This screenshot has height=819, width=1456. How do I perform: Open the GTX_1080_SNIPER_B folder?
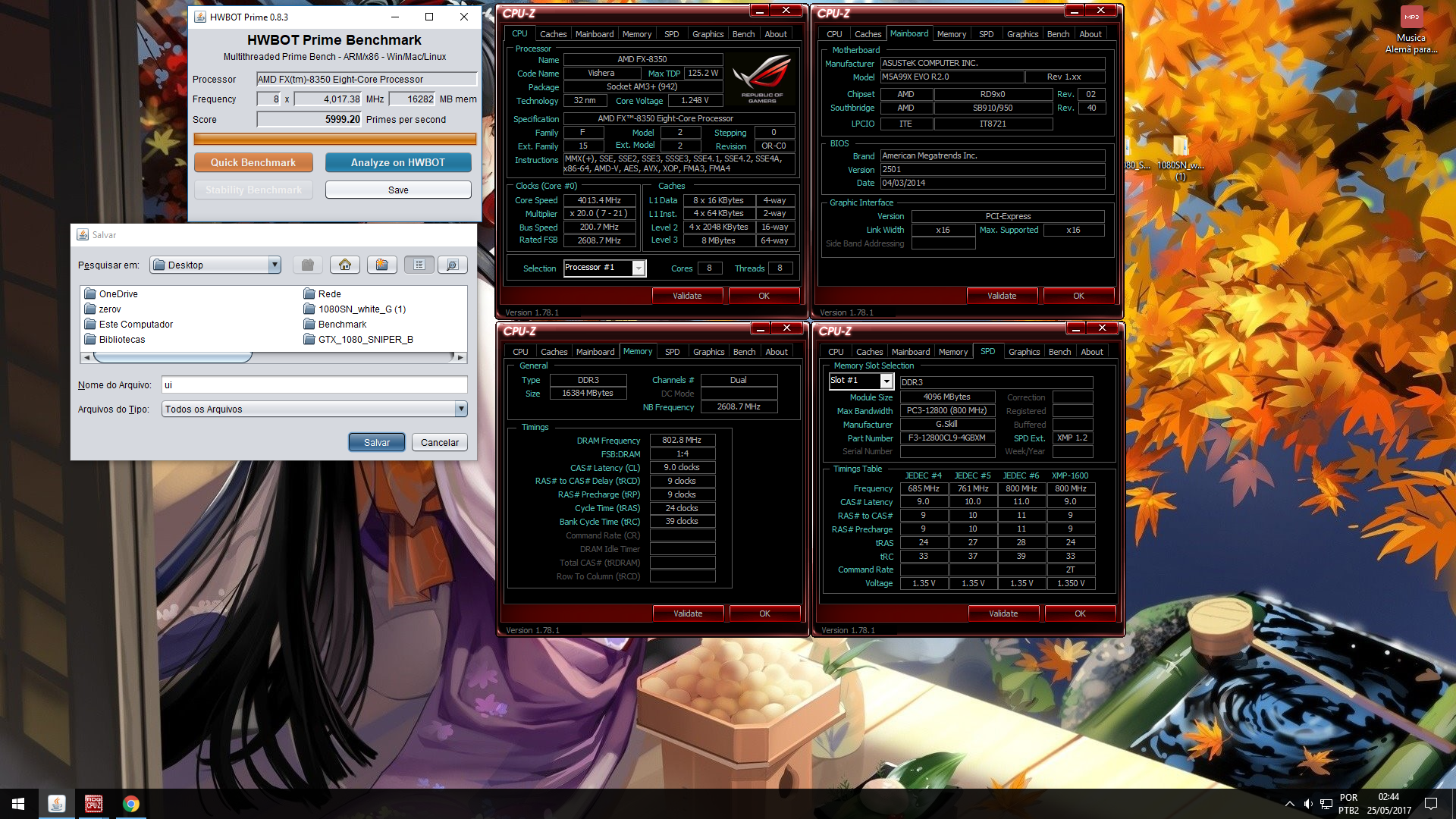358,340
